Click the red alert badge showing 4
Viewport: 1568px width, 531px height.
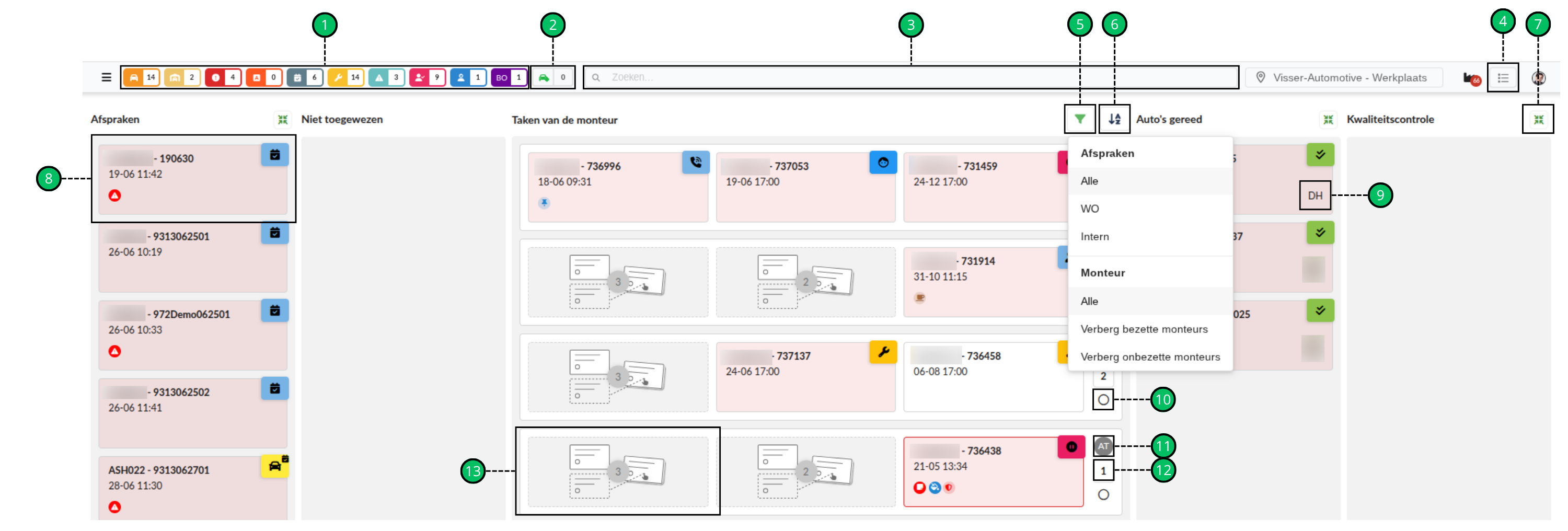223,77
